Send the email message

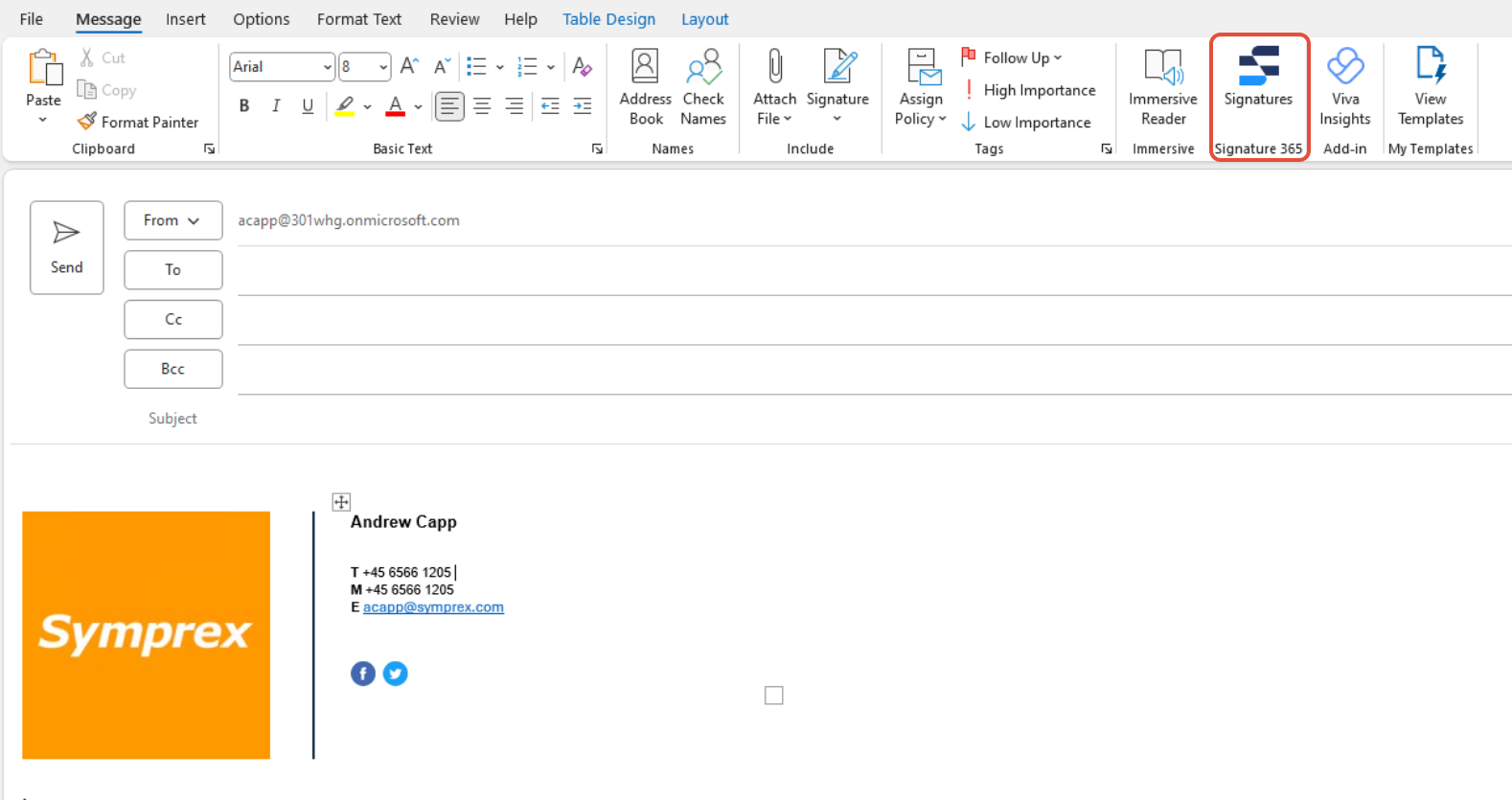(x=67, y=247)
